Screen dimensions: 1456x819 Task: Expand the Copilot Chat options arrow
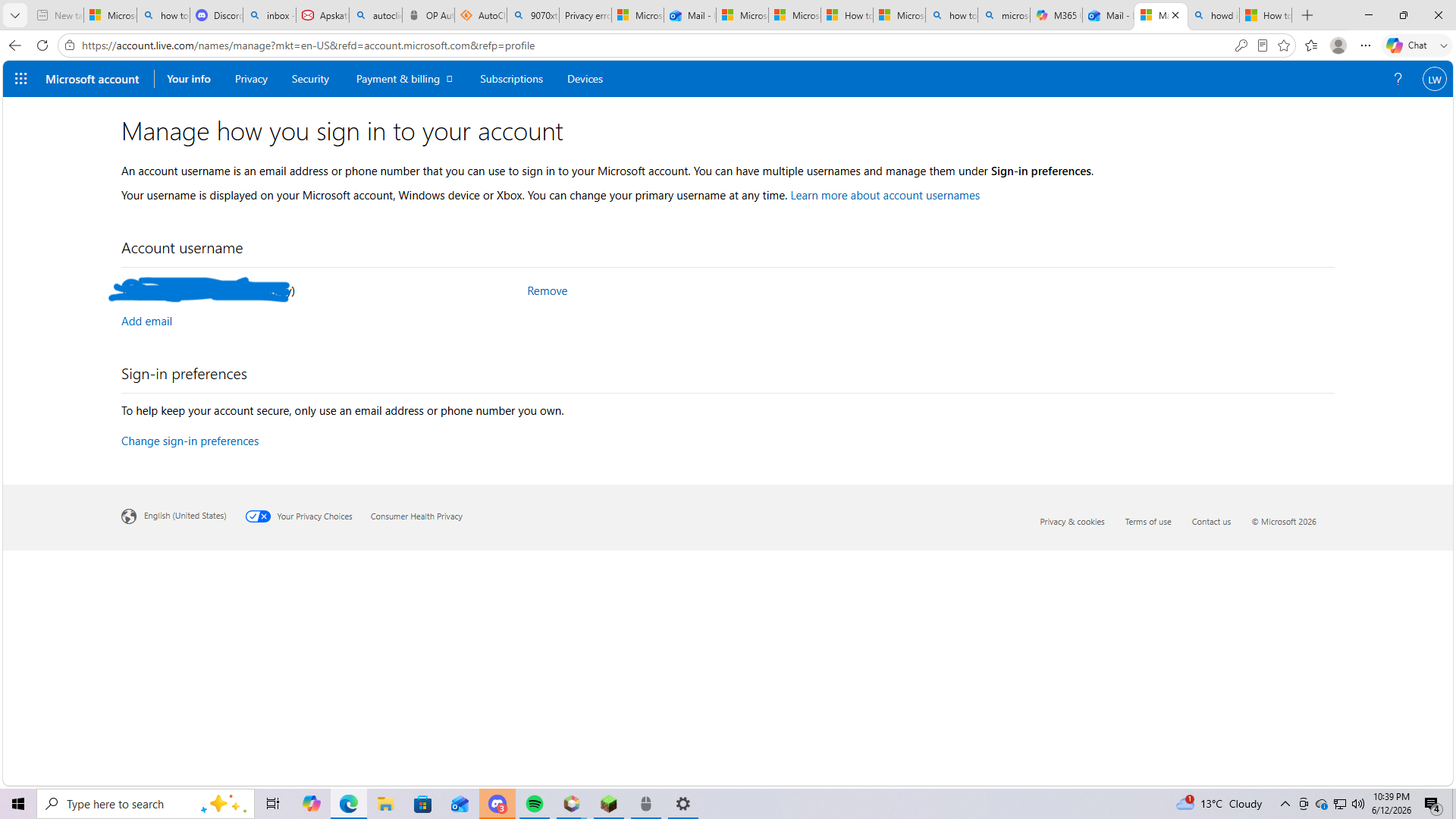point(1443,45)
